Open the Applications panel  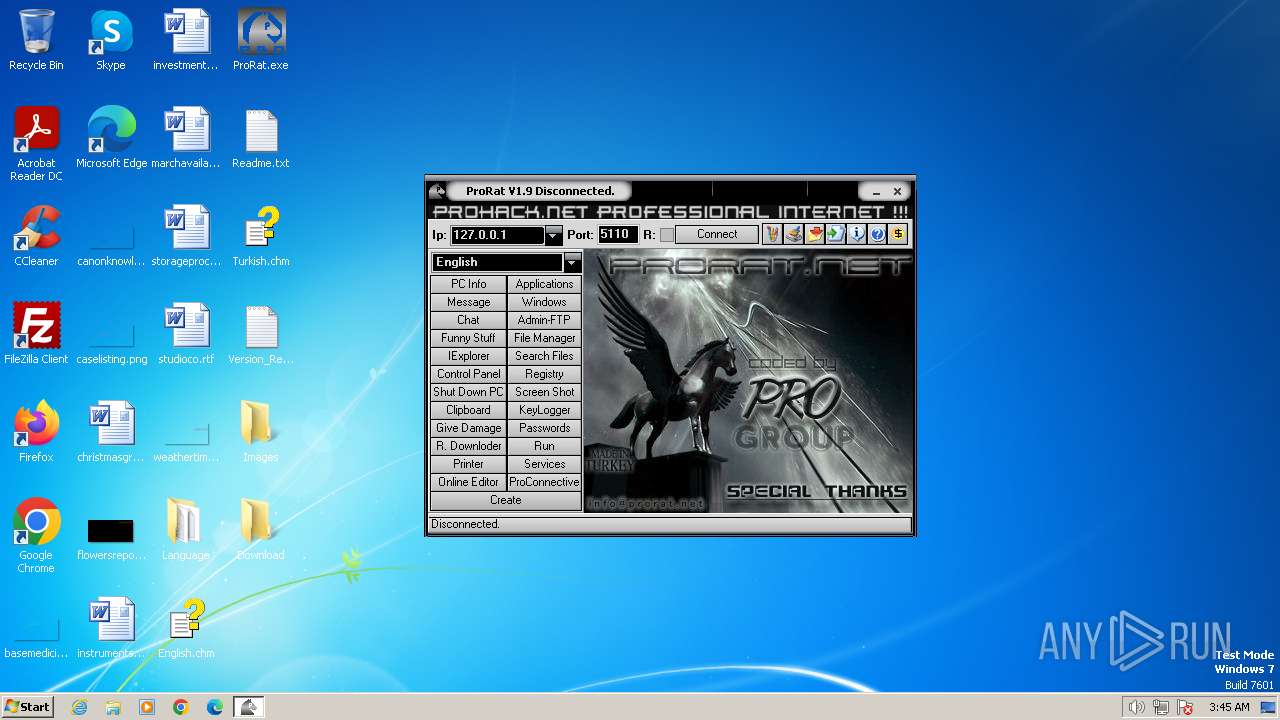544,284
